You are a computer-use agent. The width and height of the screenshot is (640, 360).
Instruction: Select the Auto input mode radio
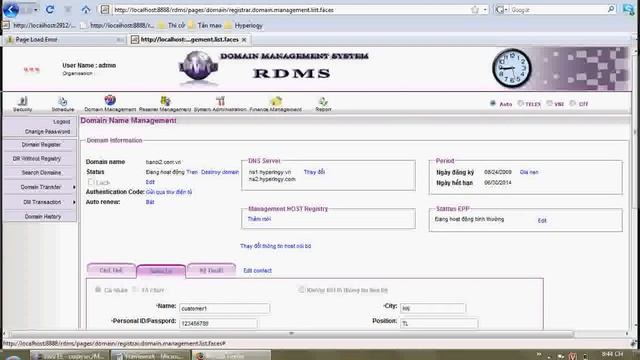coord(493,103)
